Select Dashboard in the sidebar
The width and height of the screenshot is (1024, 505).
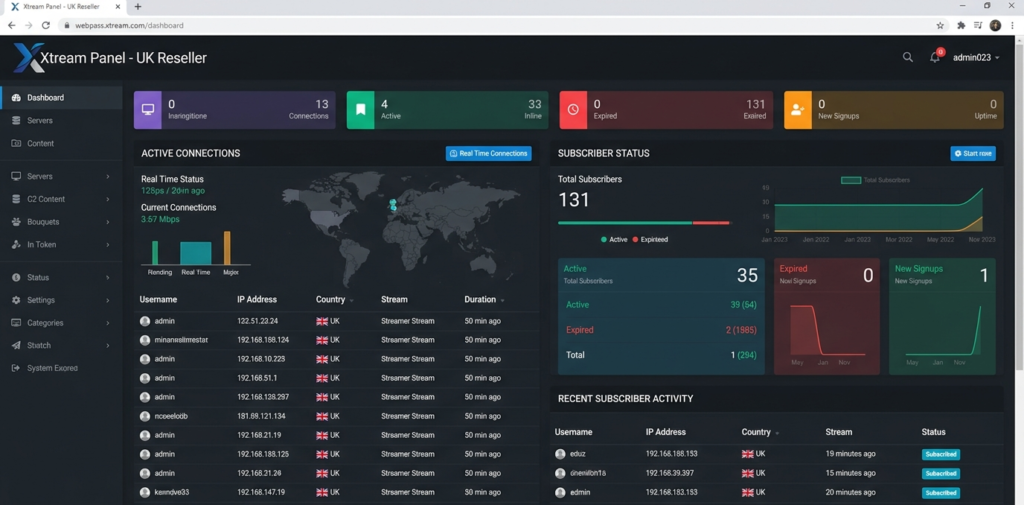point(61,98)
